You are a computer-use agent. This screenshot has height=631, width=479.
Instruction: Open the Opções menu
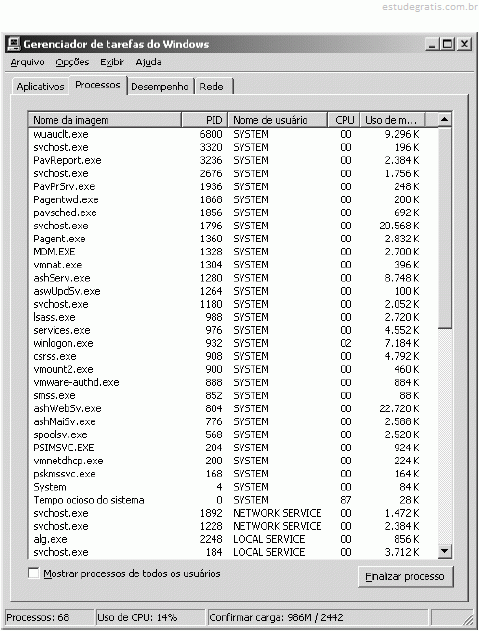point(72,62)
